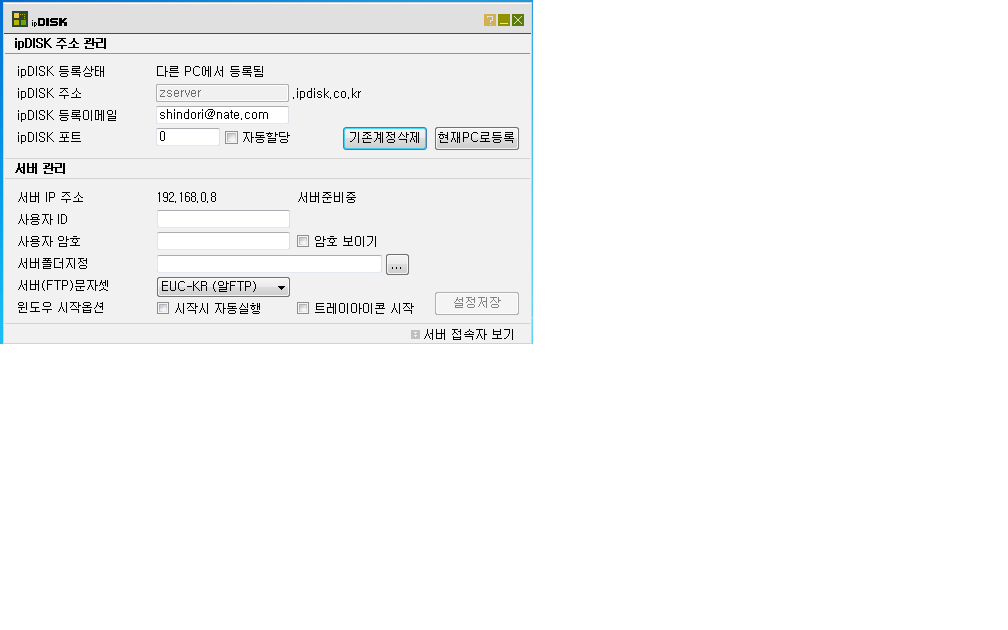Click the ipDISK 주소 관리 section header
This screenshot has width=1008, height=630.
click(60, 43)
